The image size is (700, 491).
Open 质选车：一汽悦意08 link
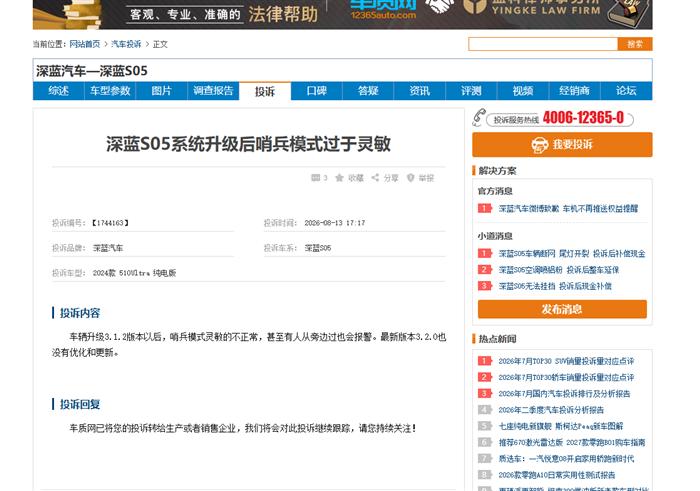[566, 458]
